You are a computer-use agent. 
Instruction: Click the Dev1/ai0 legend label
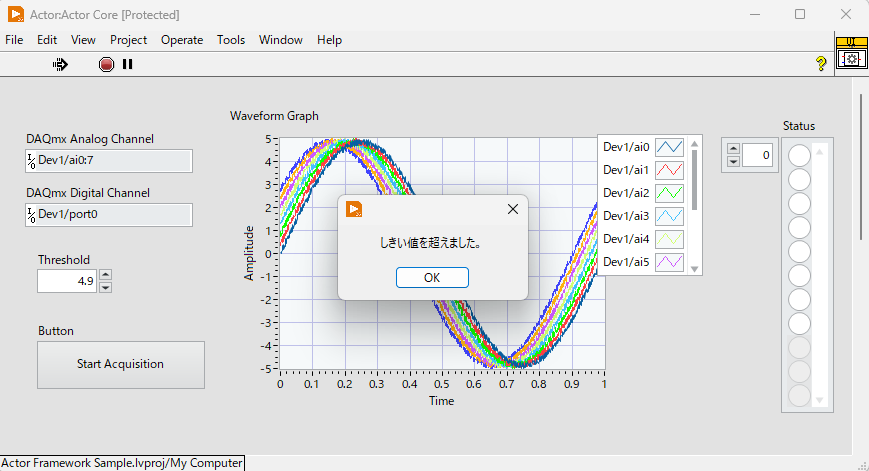coord(626,147)
